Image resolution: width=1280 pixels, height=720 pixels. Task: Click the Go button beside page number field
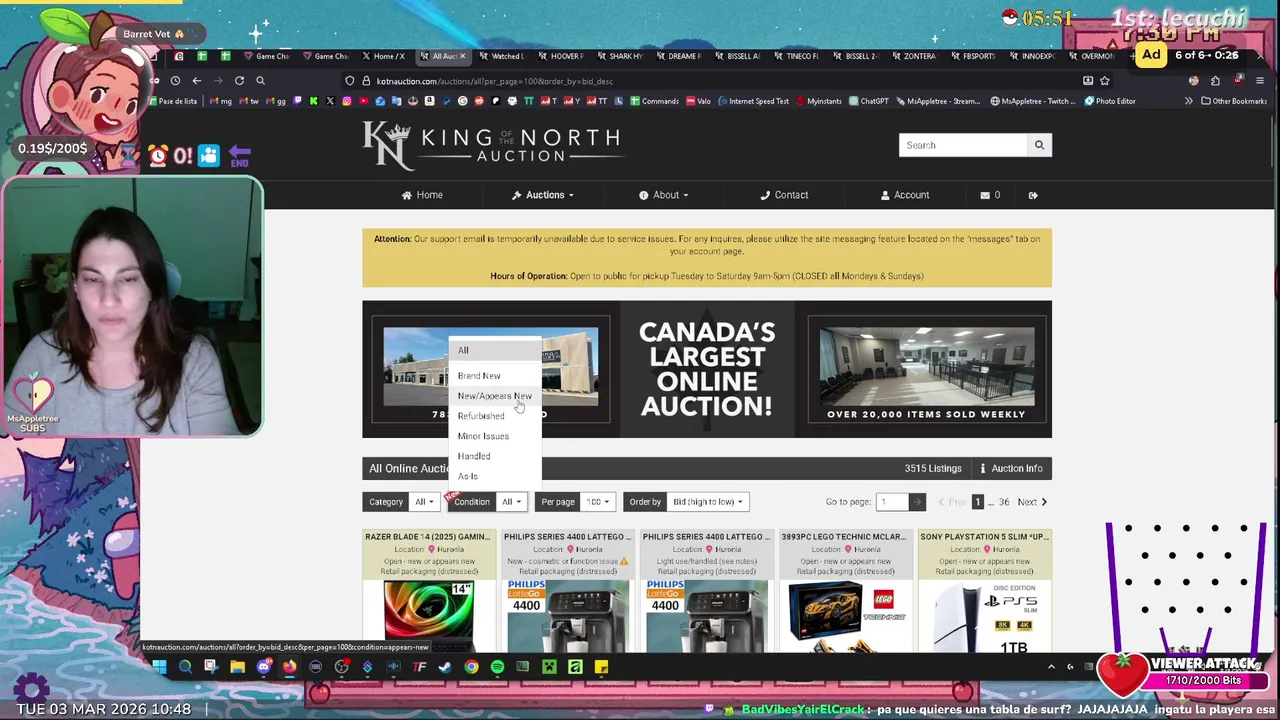coord(917,502)
